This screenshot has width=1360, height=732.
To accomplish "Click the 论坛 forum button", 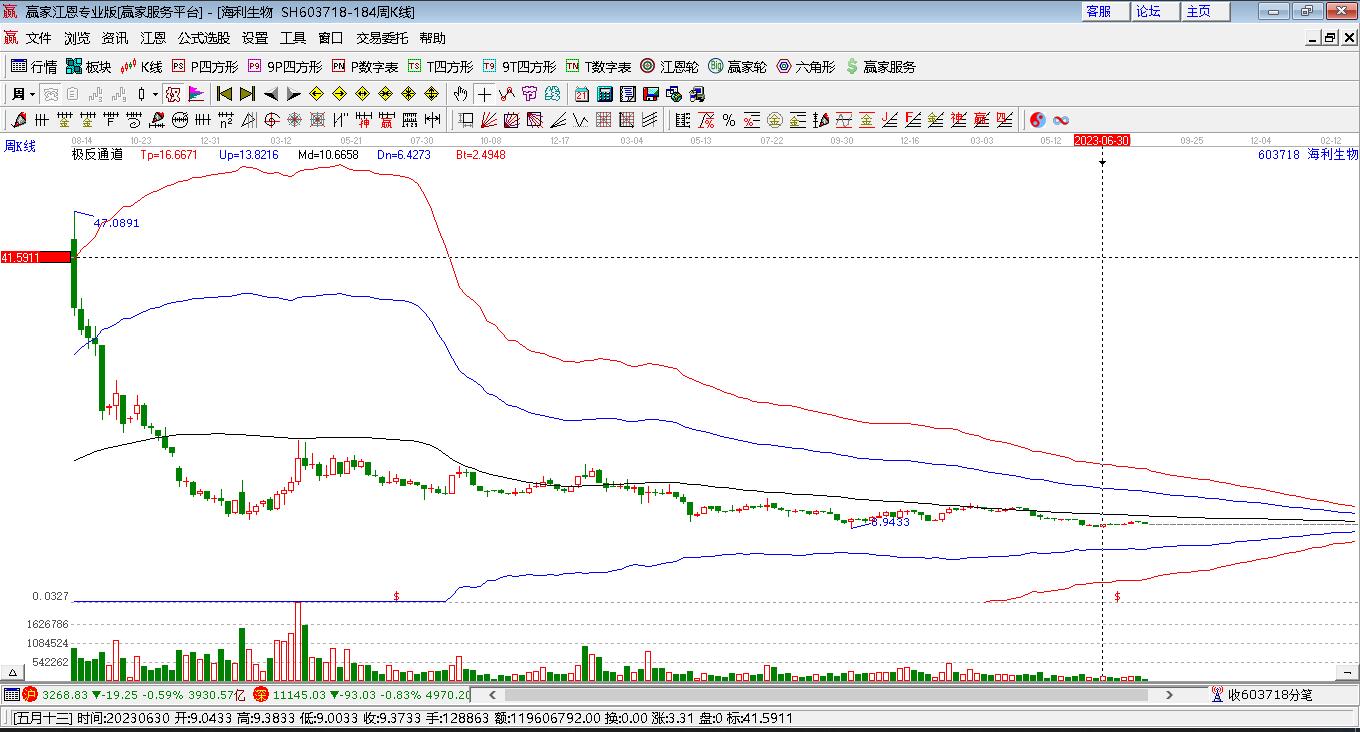I will coord(1155,11).
